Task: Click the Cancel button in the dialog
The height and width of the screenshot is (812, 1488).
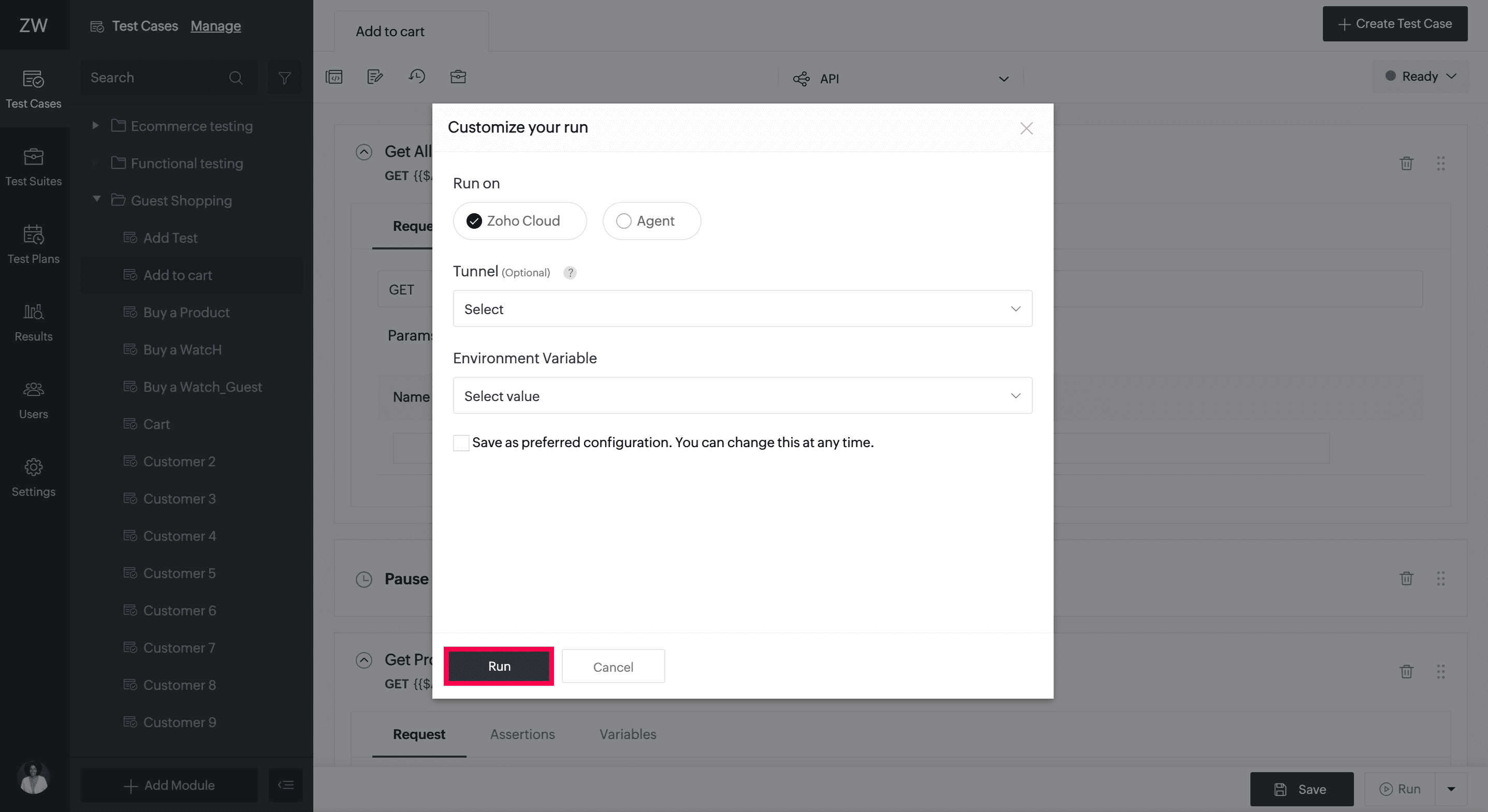Action: pyautogui.click(x=613, y=667)
